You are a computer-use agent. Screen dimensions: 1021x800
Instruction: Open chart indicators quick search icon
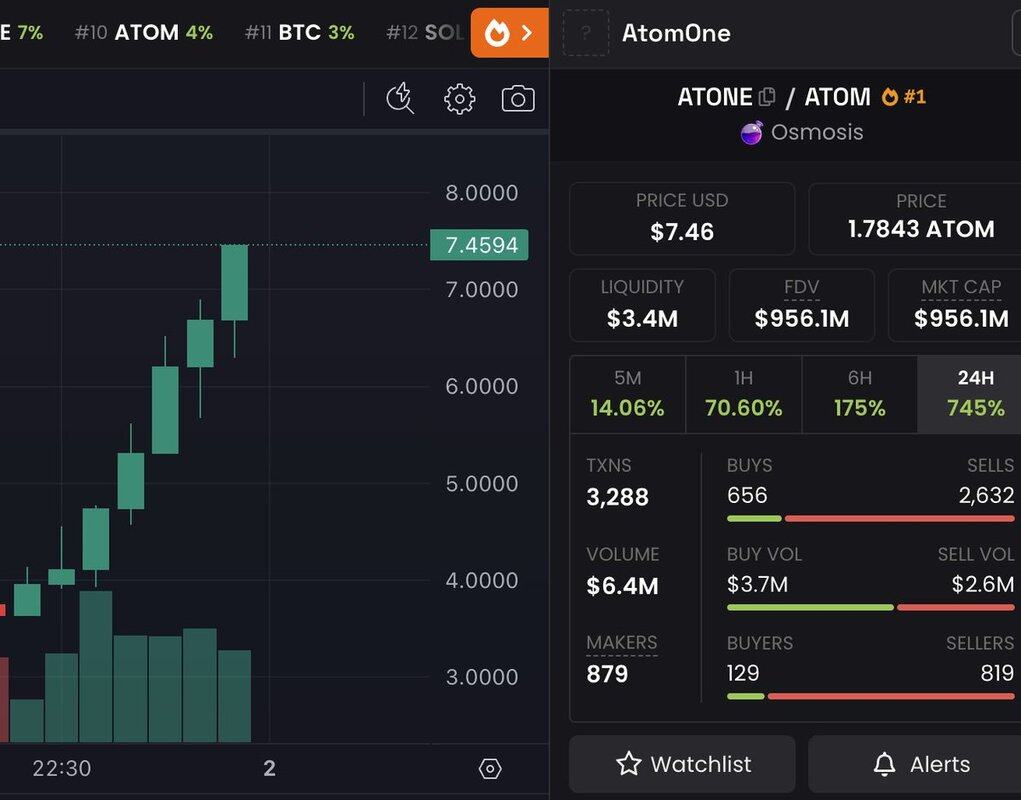coord(400,98)
